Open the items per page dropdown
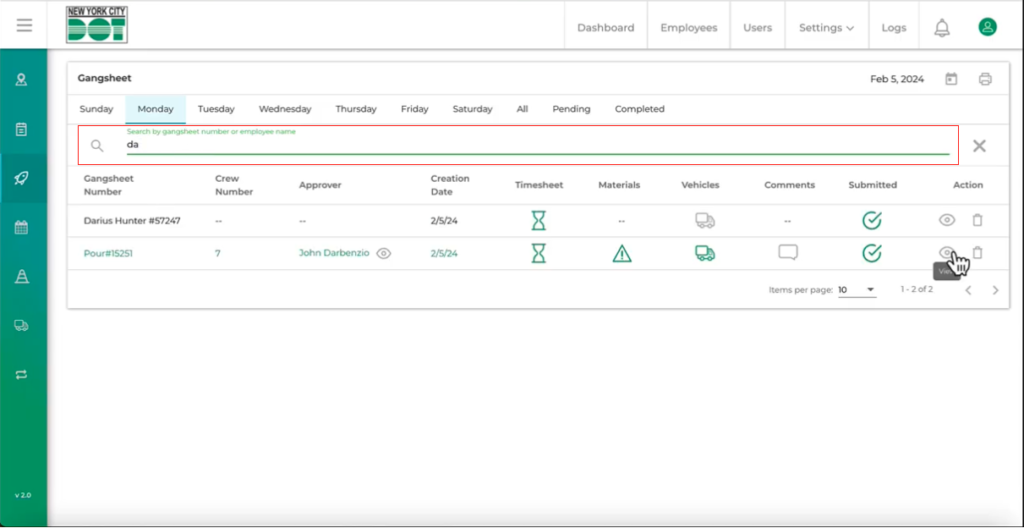 point(856,290)
